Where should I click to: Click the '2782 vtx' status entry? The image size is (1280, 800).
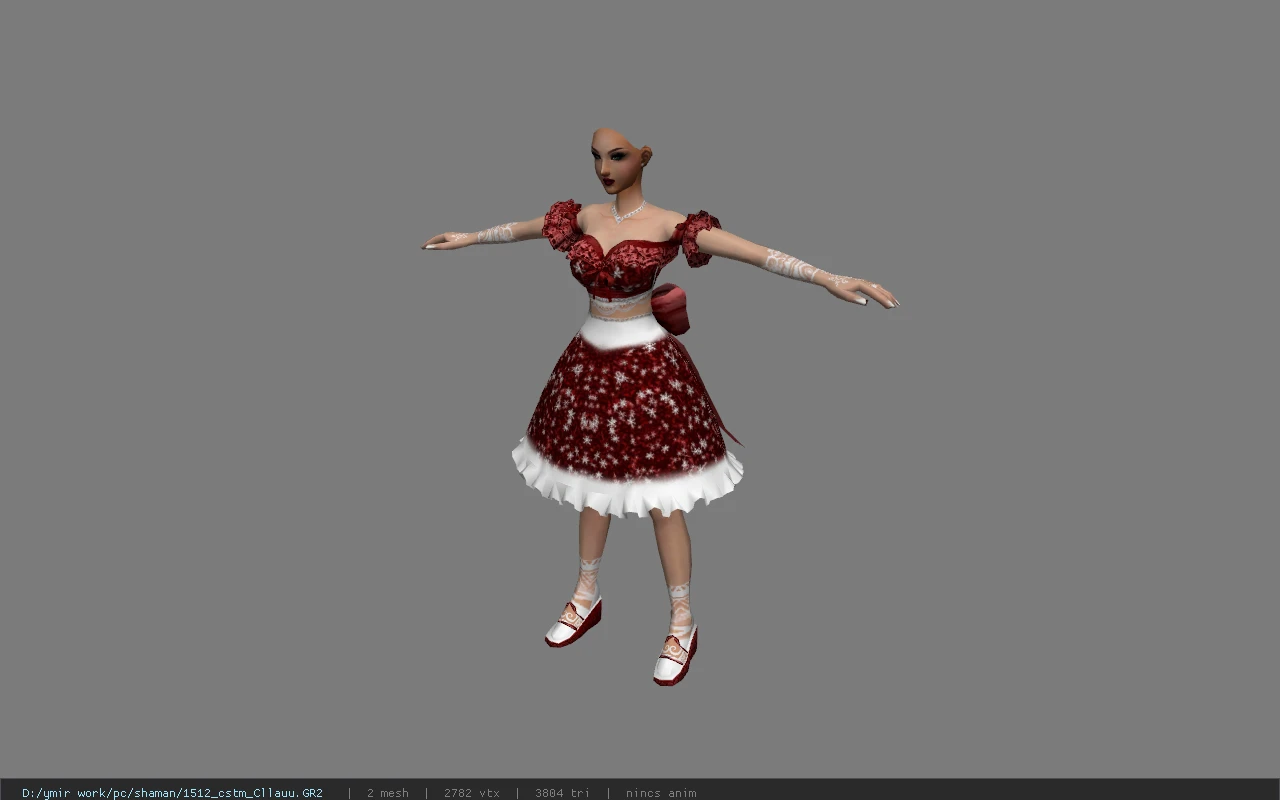(472, 793)
